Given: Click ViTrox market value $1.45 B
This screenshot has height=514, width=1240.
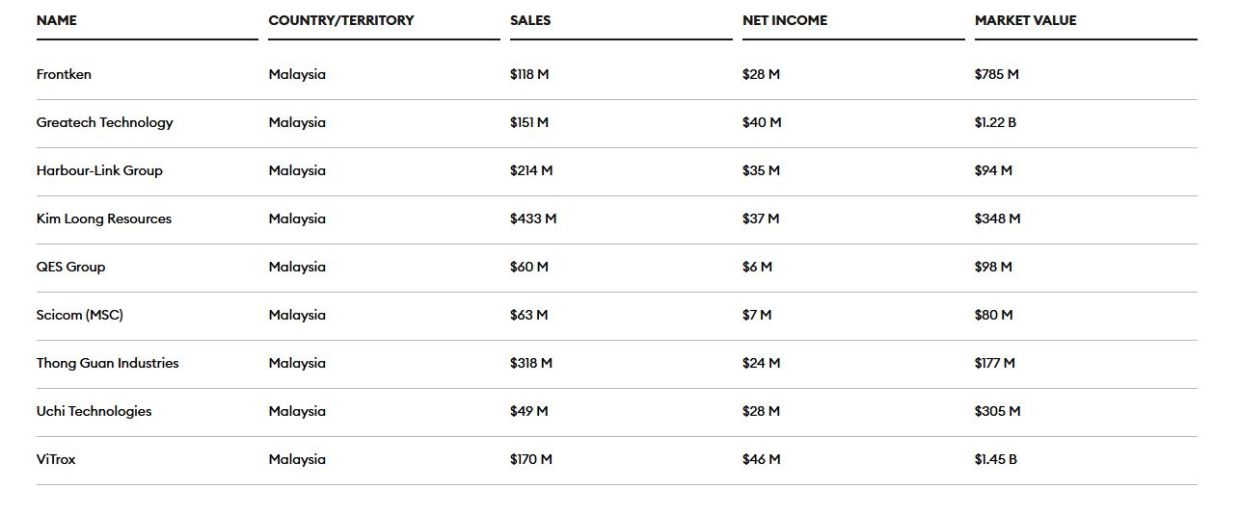Looking at the screenshot, I should point(996,459).
